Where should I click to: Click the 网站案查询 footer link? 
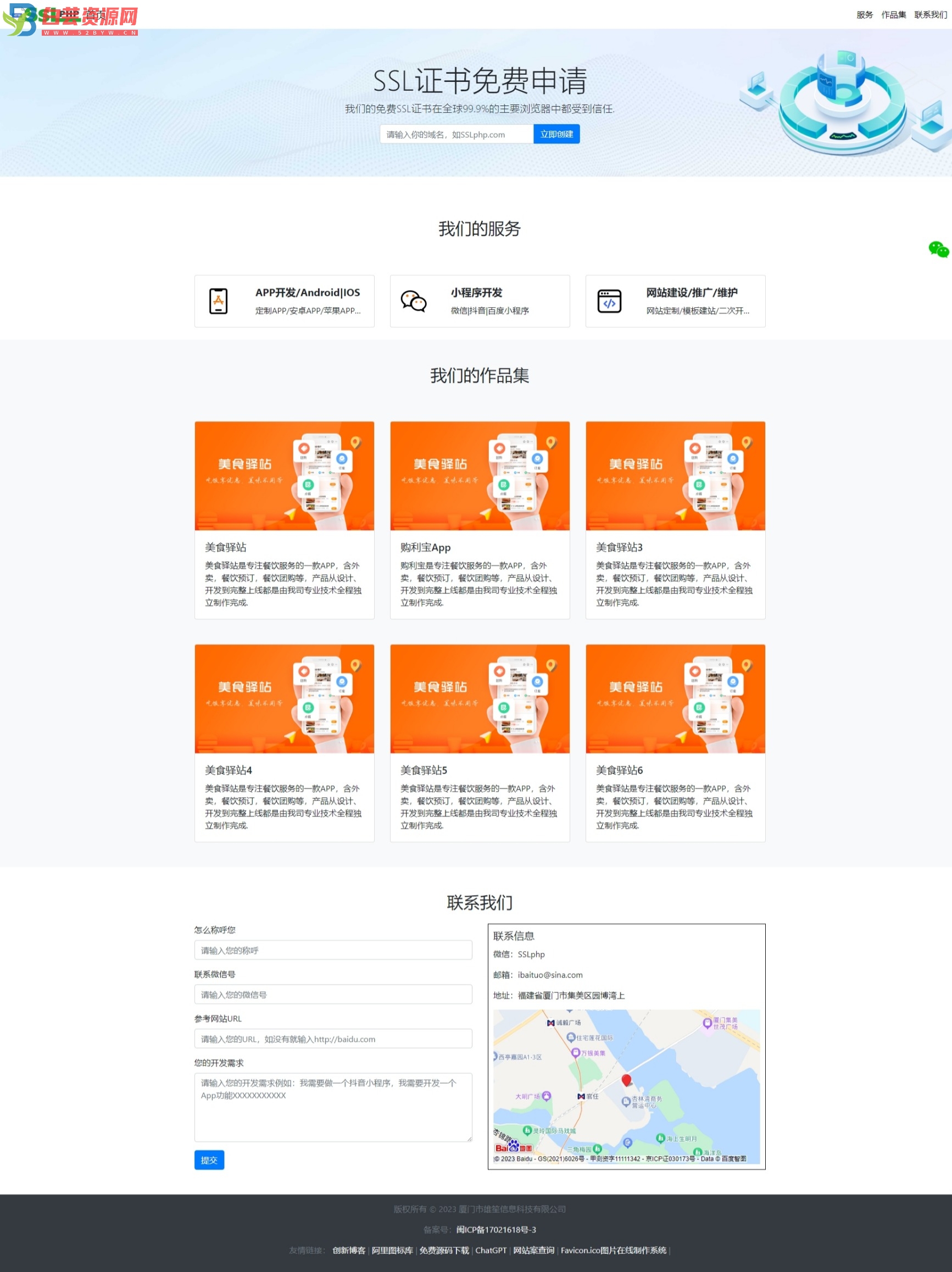533,1250
